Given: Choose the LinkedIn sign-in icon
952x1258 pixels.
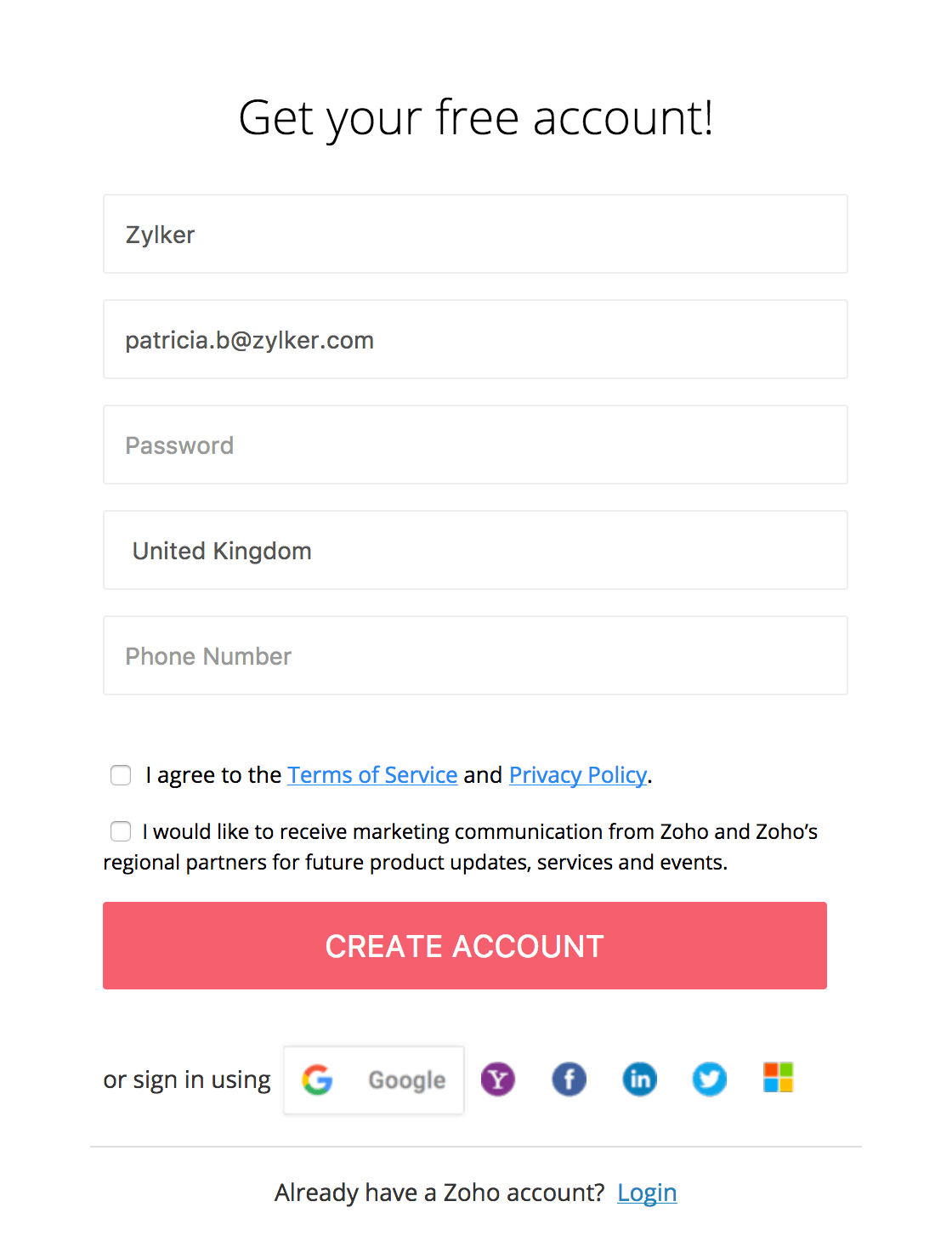Looking at the screenshot, I should pos(640,1079).
